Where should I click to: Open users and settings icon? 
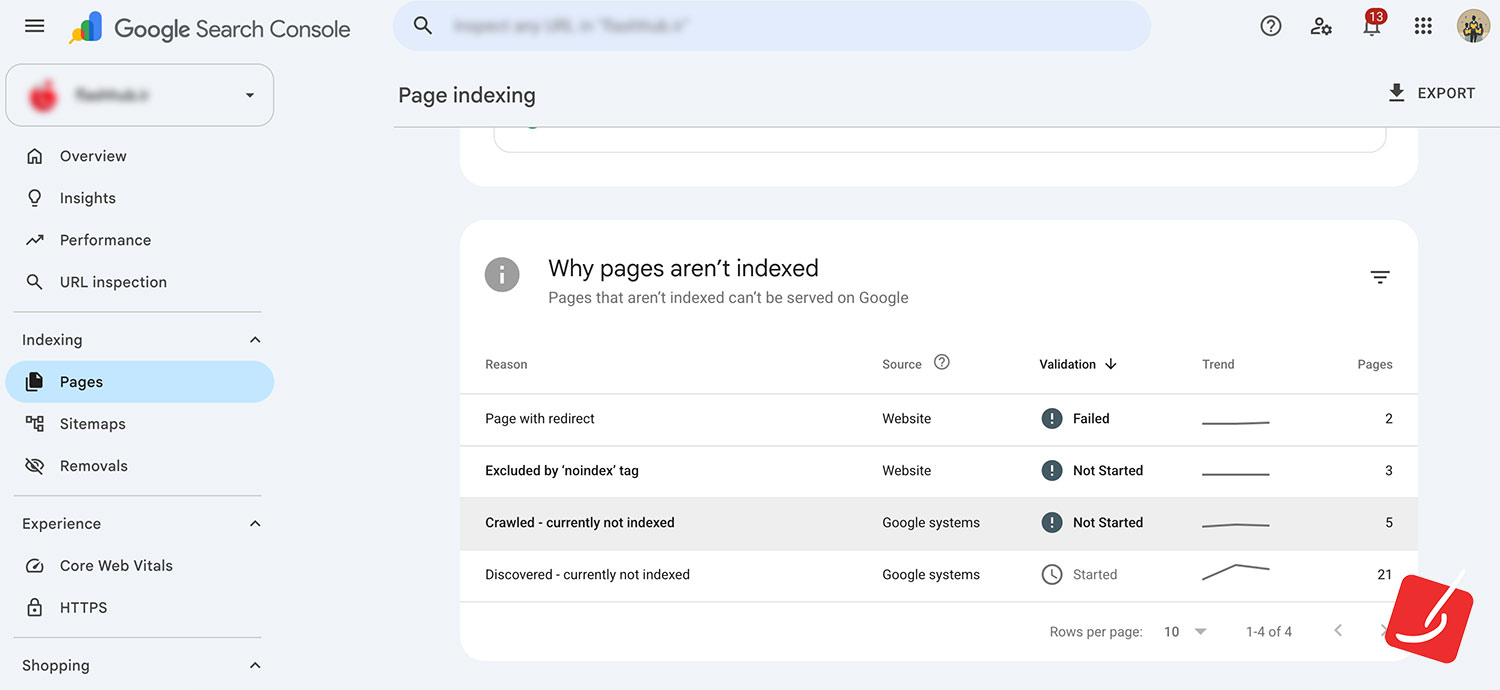tap(1321, 26)
